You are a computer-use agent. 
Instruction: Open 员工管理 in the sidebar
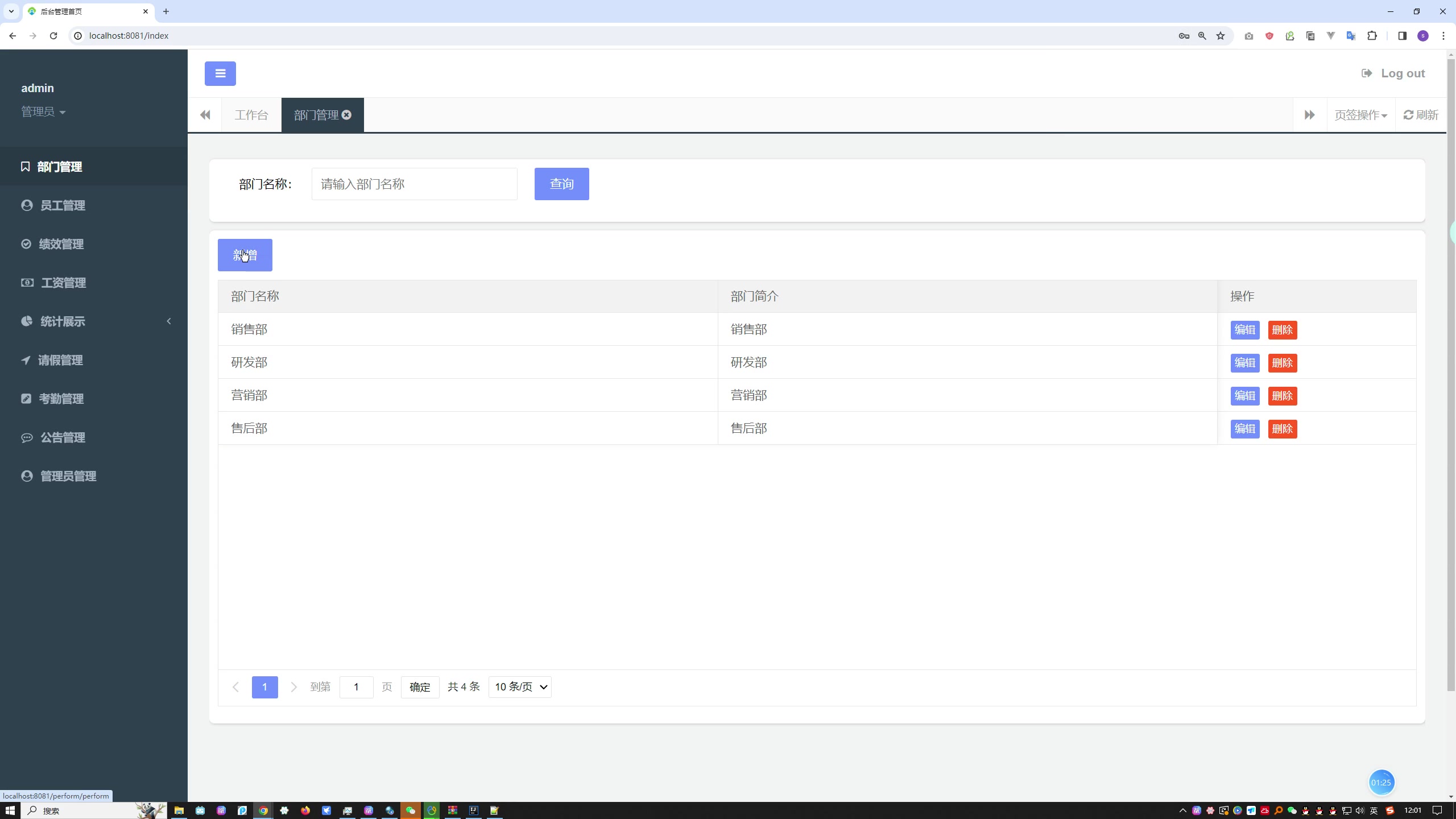coord(94,205)
